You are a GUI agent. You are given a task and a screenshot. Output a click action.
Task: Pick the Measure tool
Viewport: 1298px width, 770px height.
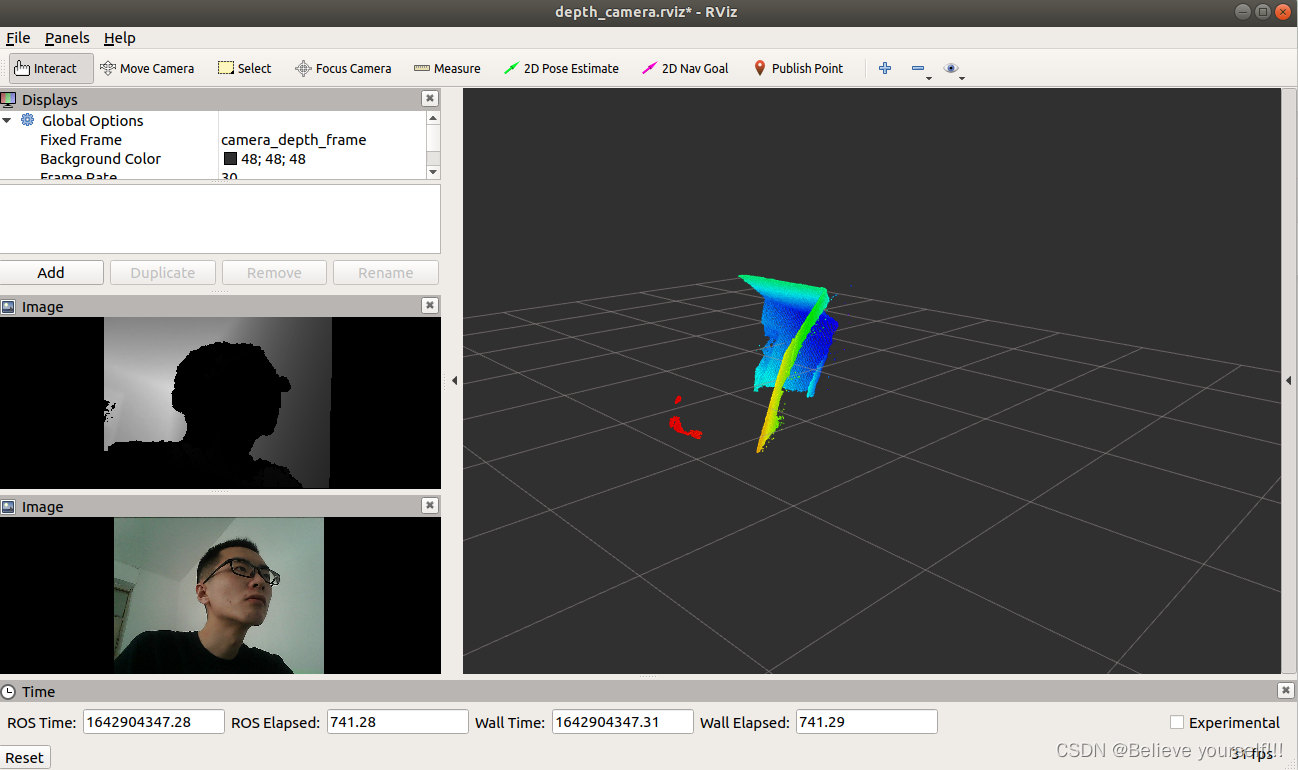point(447,68)
